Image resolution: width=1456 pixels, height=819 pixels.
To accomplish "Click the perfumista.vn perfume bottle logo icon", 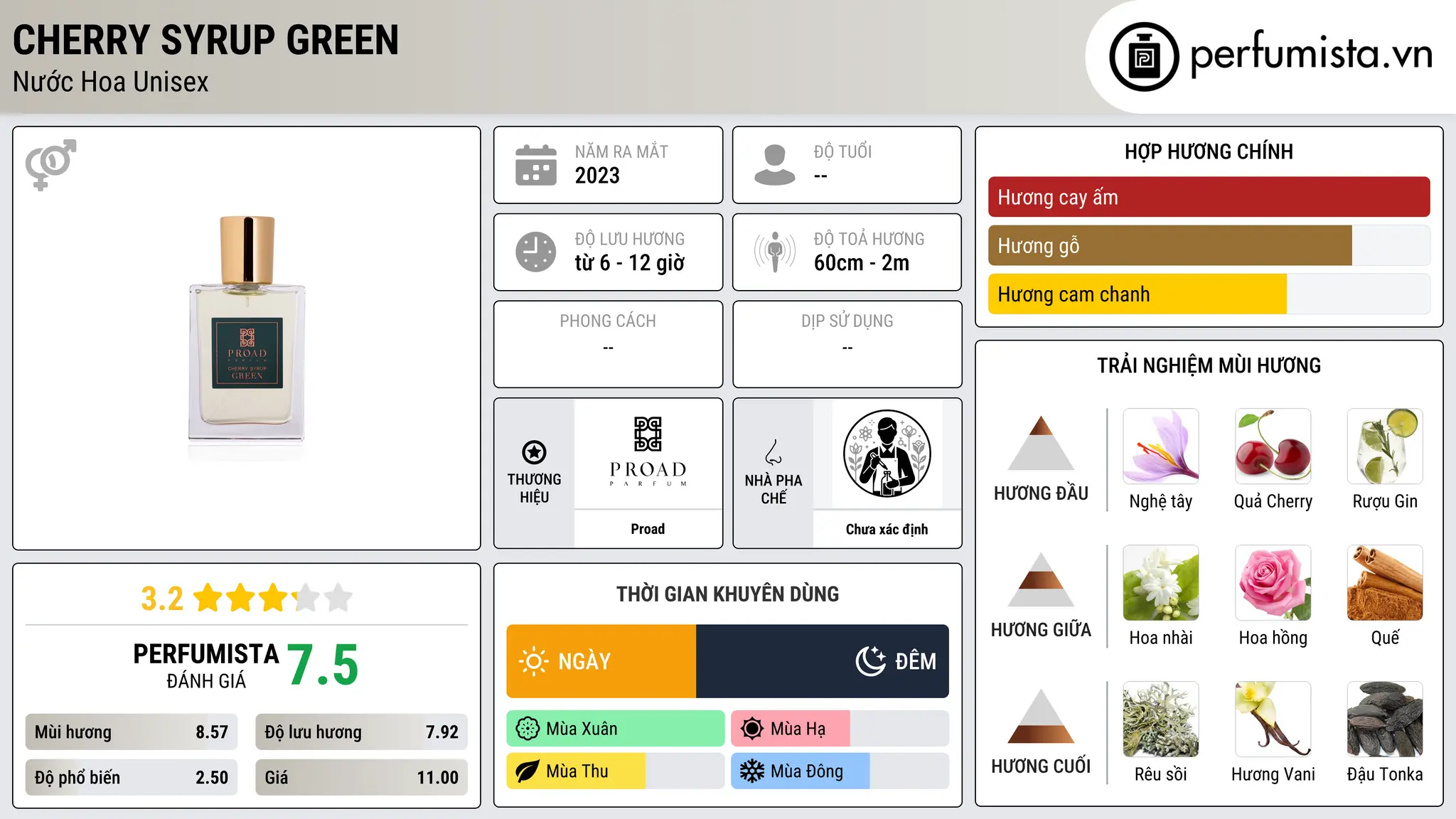I will point(1144,57).
